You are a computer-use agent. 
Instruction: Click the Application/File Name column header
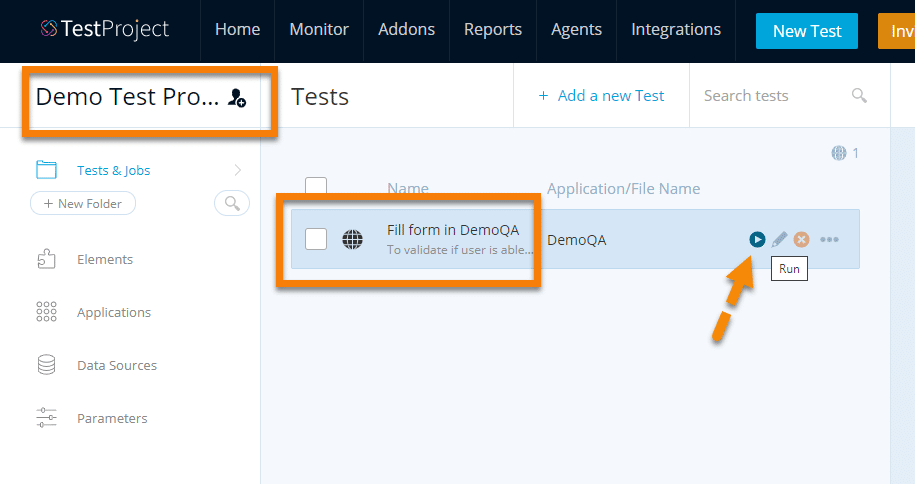click(x=623, y=189)
